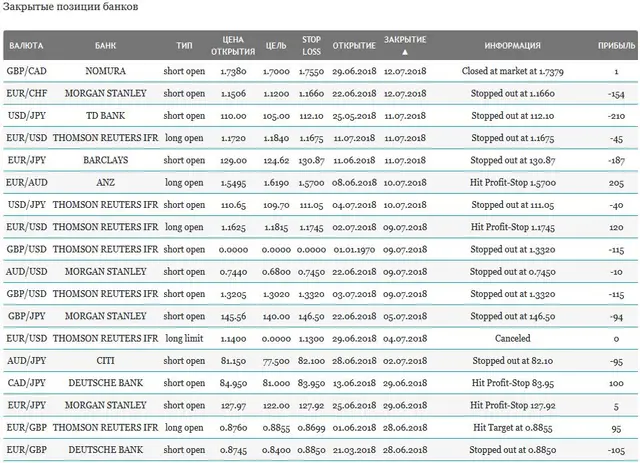Click ANZ bank name
640x463 pixels.
[105, 183]
